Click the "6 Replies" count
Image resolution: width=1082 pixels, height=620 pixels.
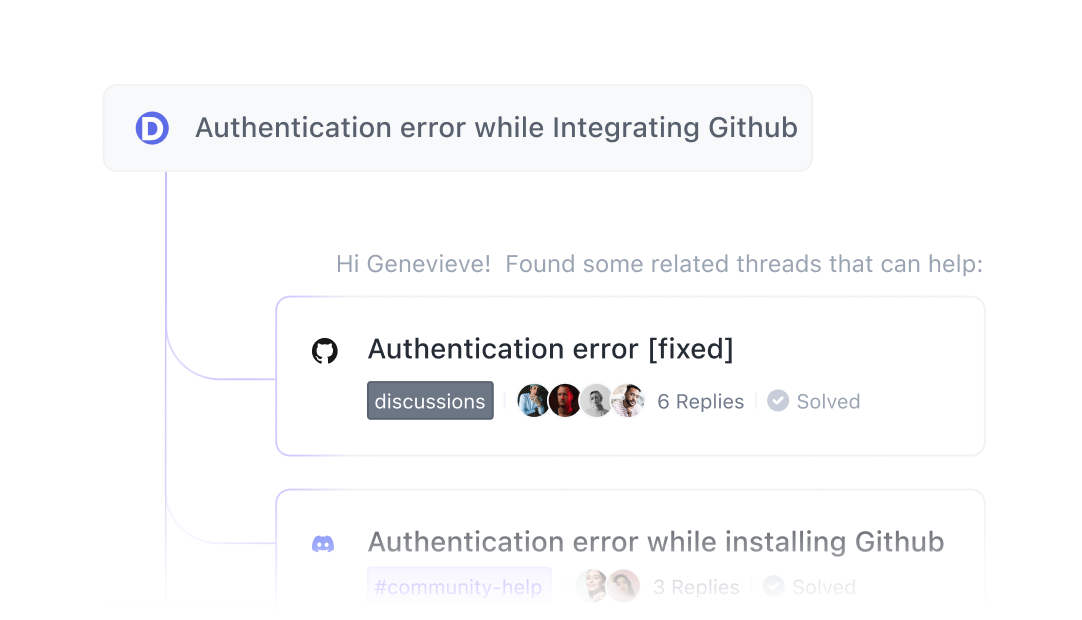pos(700,402)
